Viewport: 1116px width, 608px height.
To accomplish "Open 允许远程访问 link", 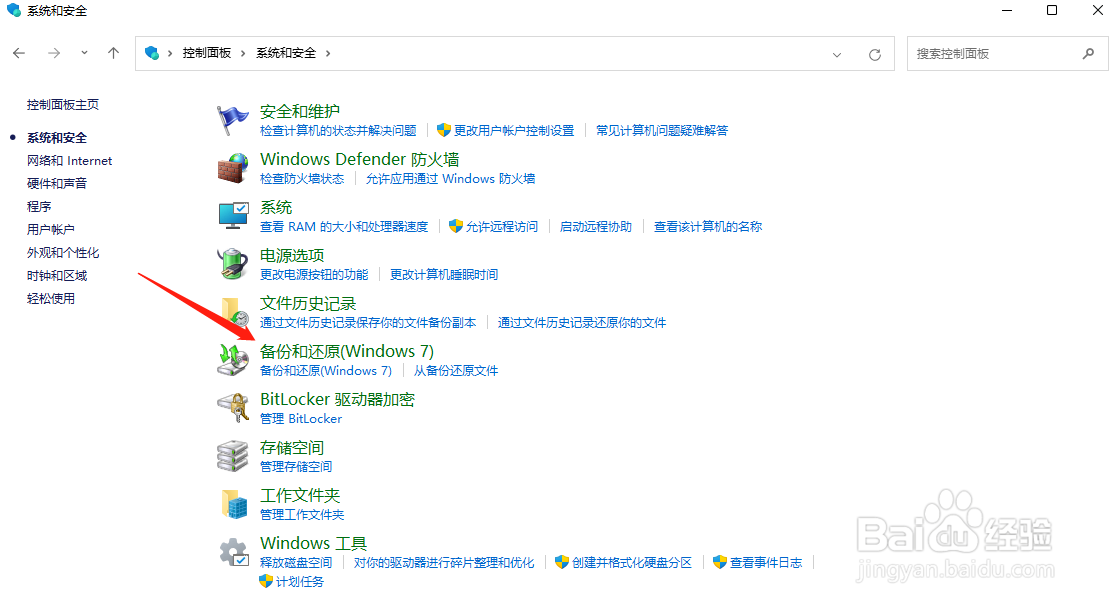I will tap(502, 227).
